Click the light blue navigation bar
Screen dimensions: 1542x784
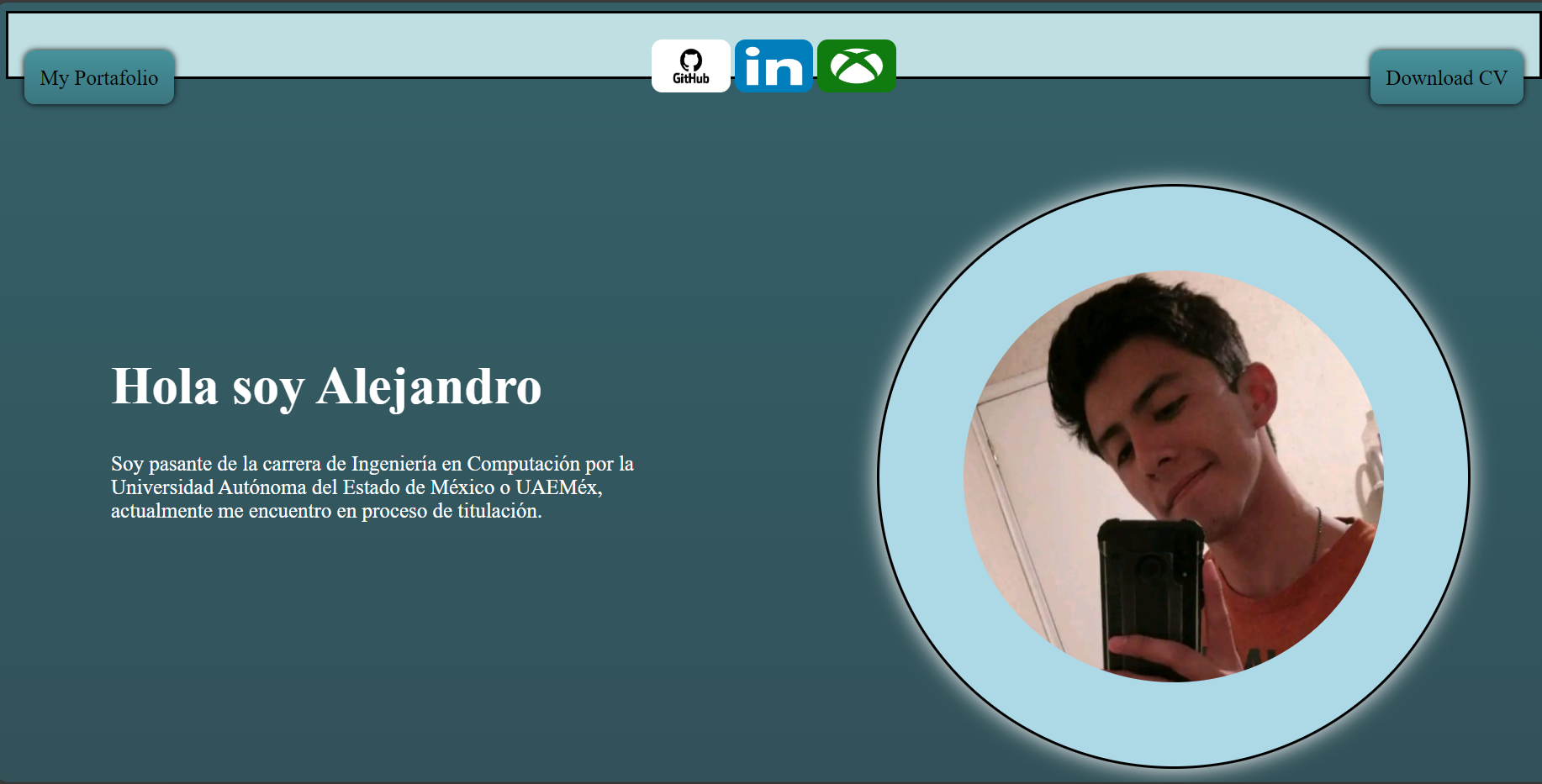420,42
